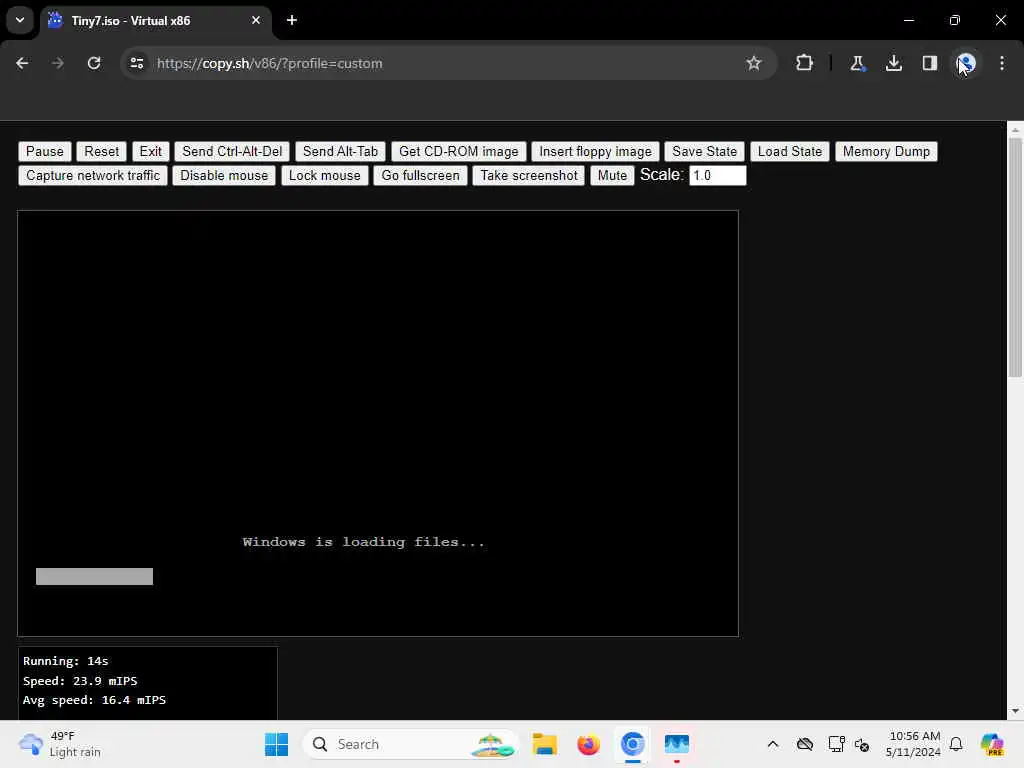Start capturing network traffic
The image size is (1024, 768).
tap(93, 176)
